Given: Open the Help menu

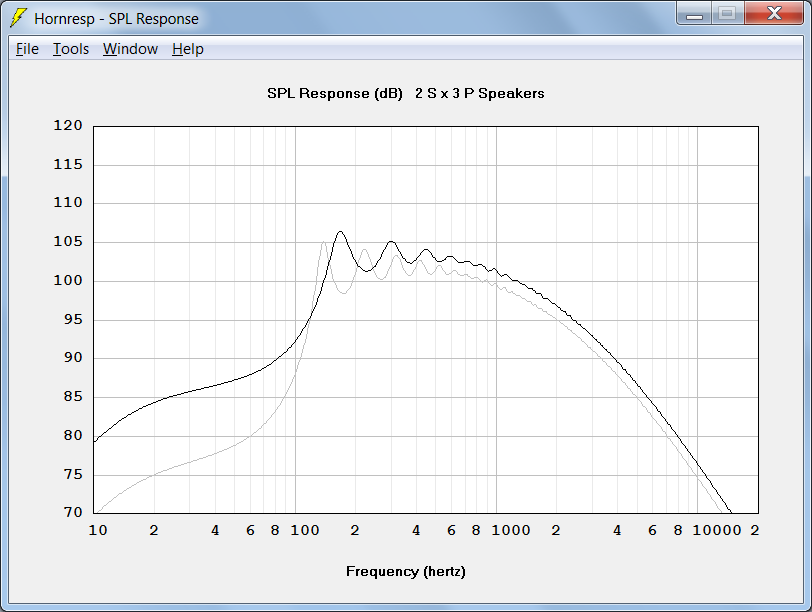Looking at the screenshot, I should pyautogui.click(x=187, y=49).
